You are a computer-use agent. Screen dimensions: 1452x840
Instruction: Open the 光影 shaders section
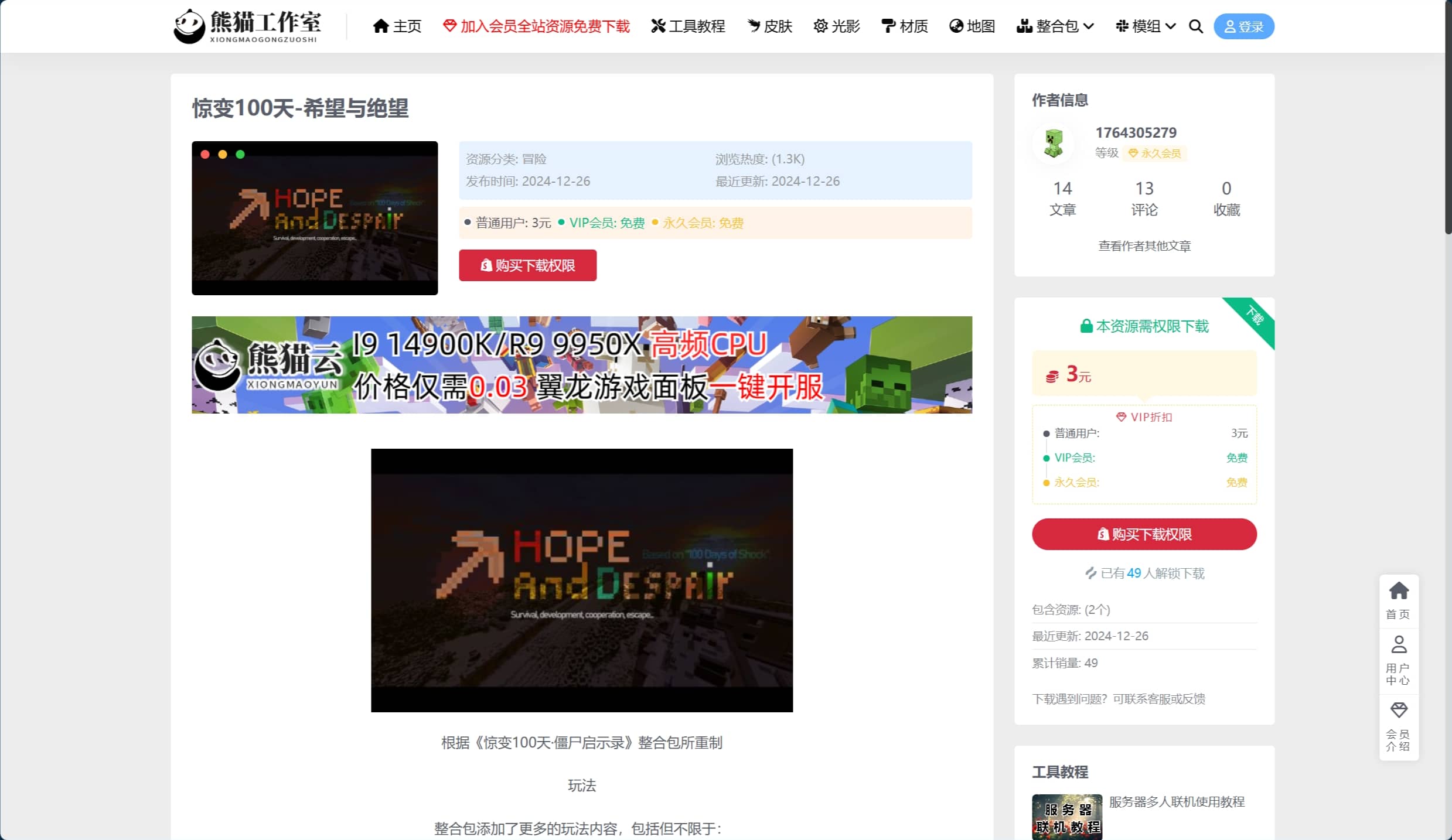click(837, 26)
